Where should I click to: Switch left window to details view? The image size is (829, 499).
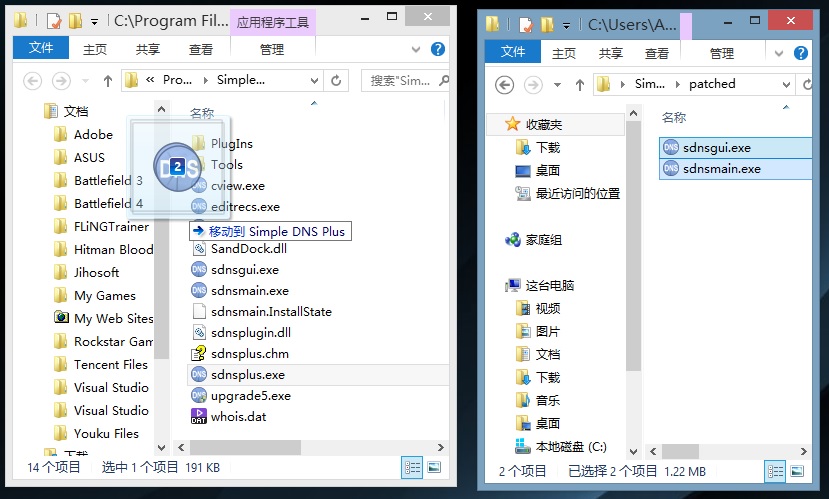click(x=412, y=467)
